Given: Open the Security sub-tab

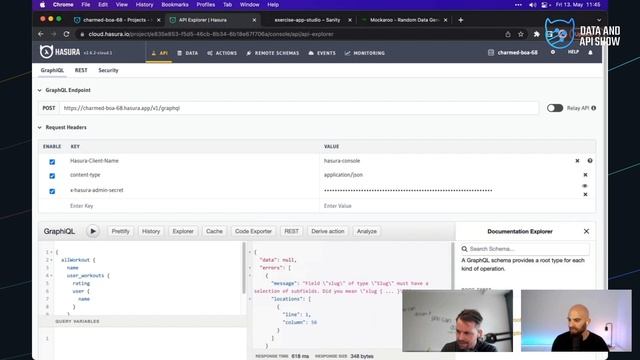Looking at the screenshot, I should point(108,70).
